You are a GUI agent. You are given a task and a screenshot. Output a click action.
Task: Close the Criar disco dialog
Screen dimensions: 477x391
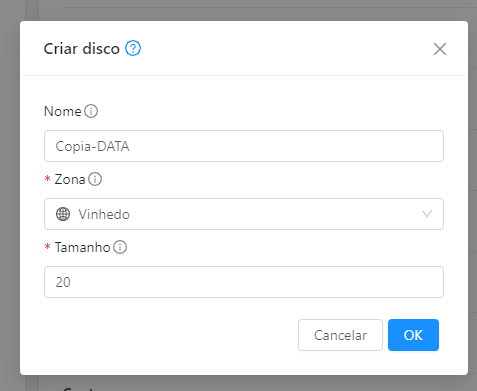440,49
